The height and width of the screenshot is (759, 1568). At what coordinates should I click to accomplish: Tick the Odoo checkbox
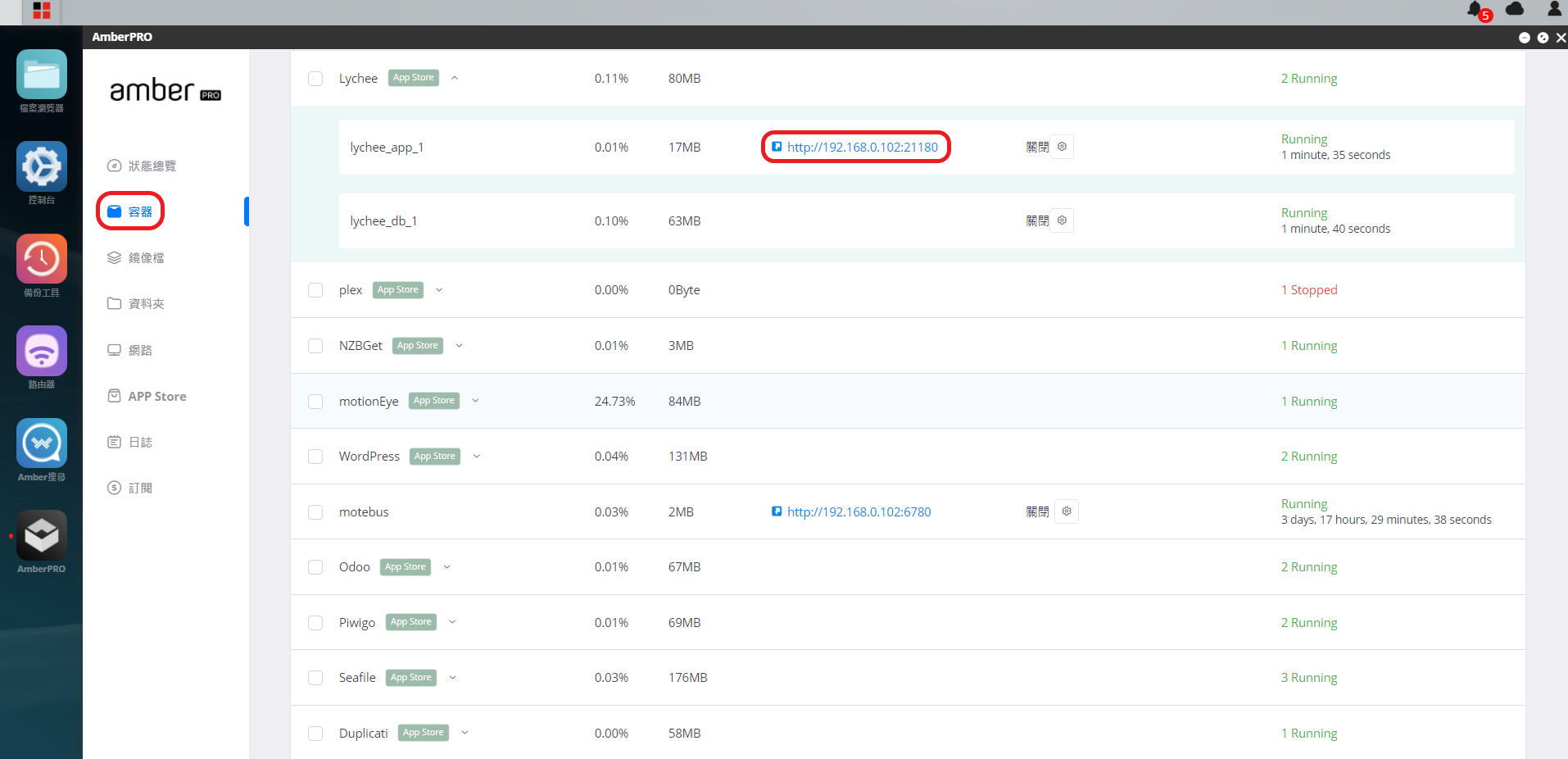pyautogui.click(x=315, y=567)
